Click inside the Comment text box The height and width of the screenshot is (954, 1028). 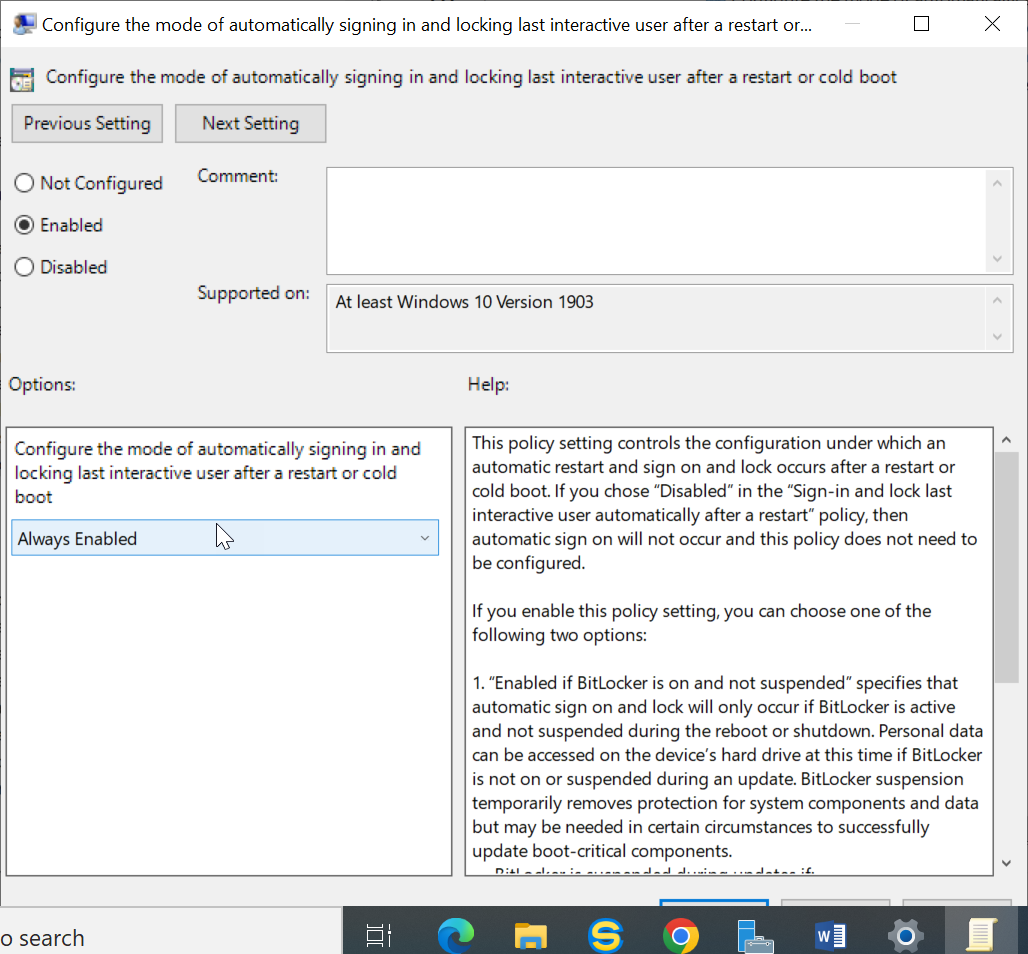coord(655,220)
